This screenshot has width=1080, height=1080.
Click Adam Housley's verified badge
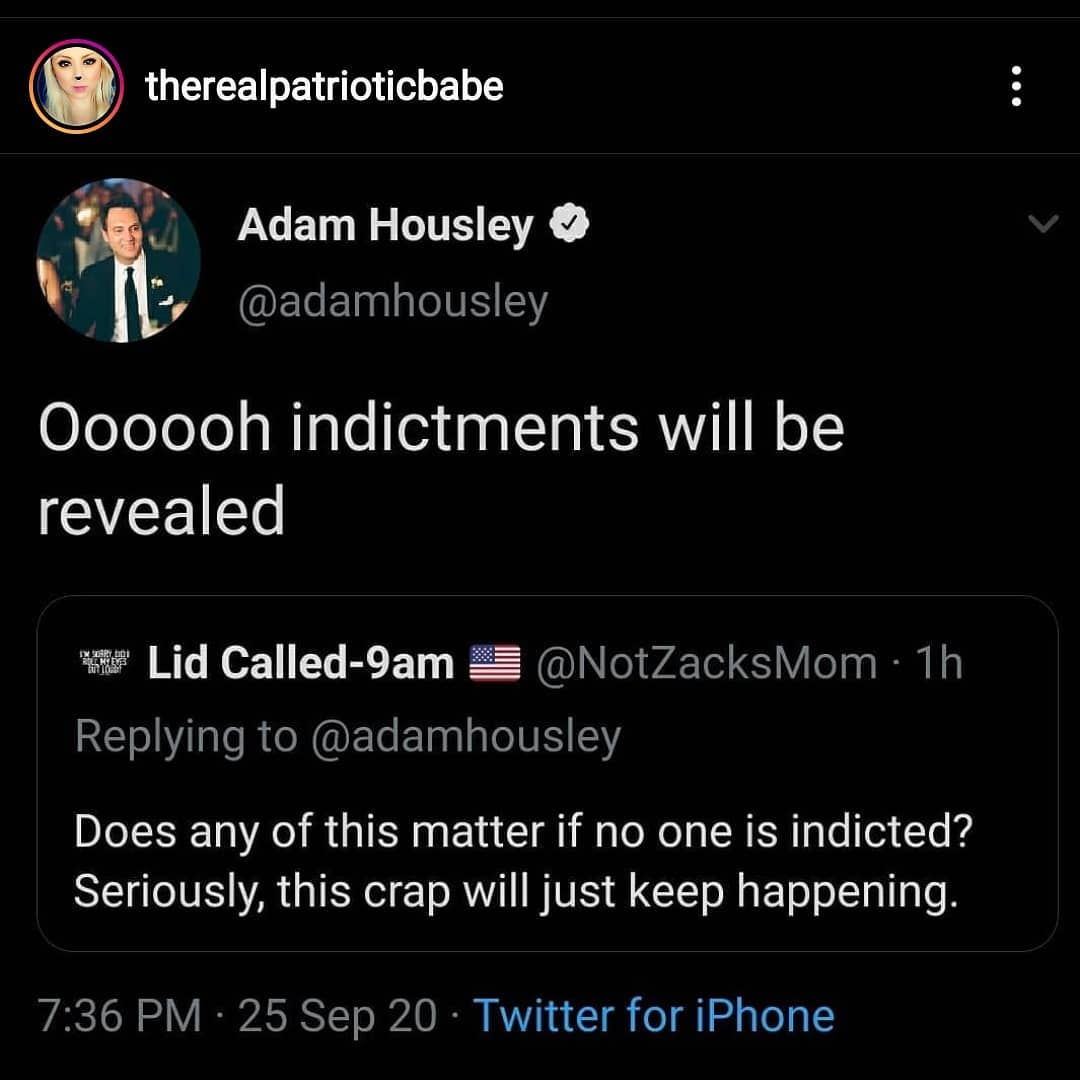570,227
